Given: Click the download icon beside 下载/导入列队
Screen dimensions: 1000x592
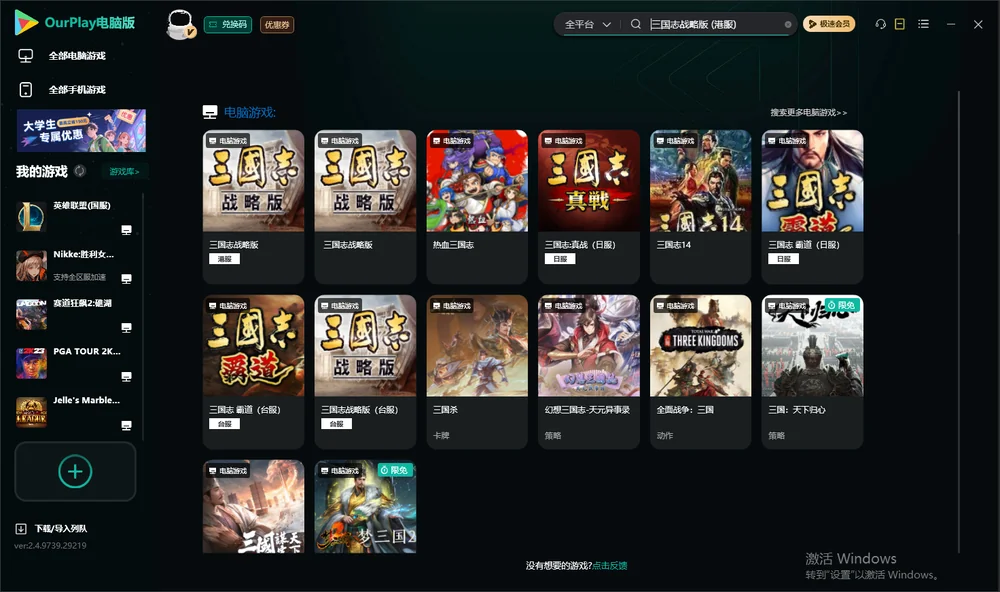Looking at the screenshot, I should (21, 529).
